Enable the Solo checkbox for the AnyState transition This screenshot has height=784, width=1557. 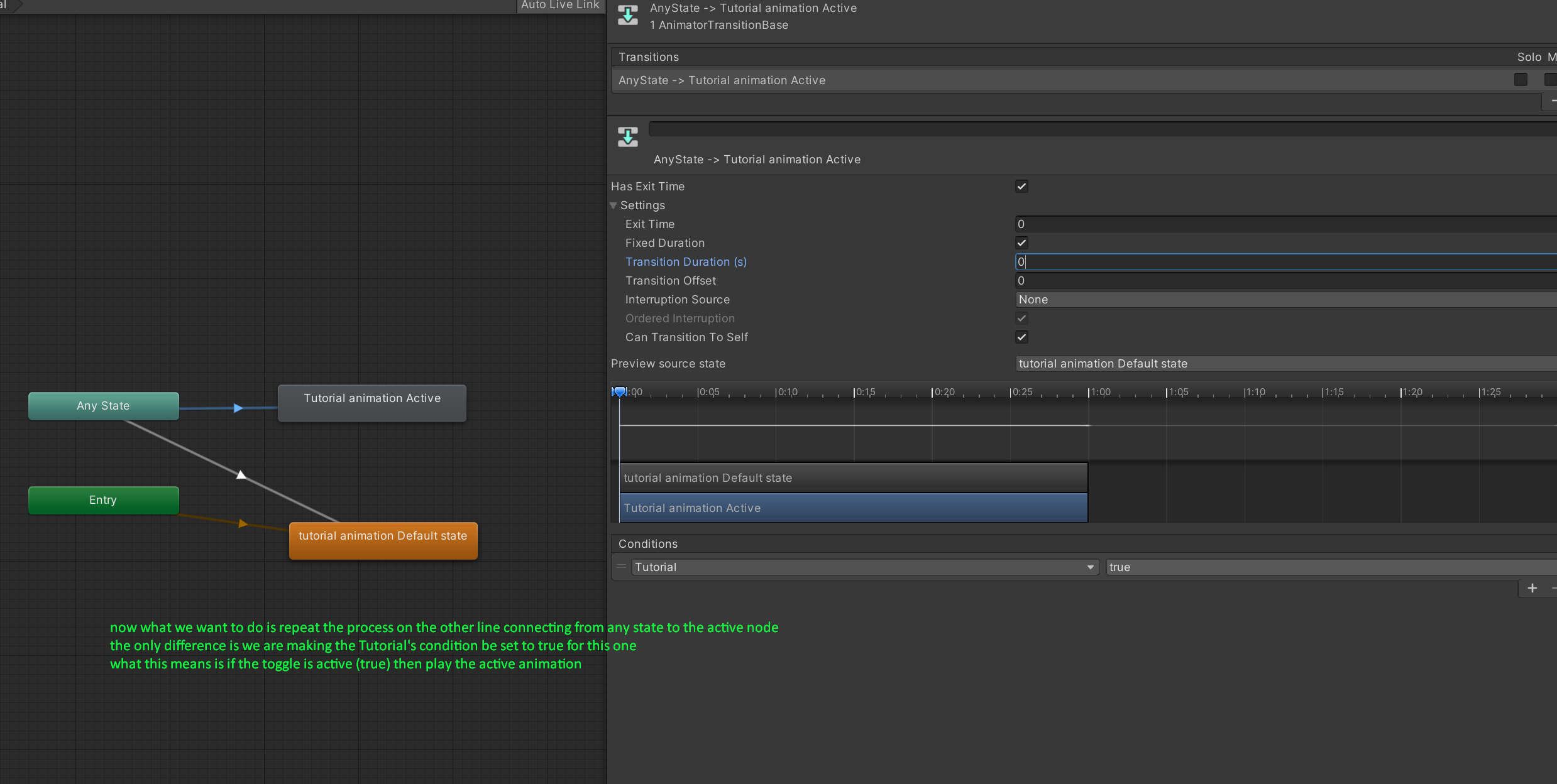pos(1520,80)
